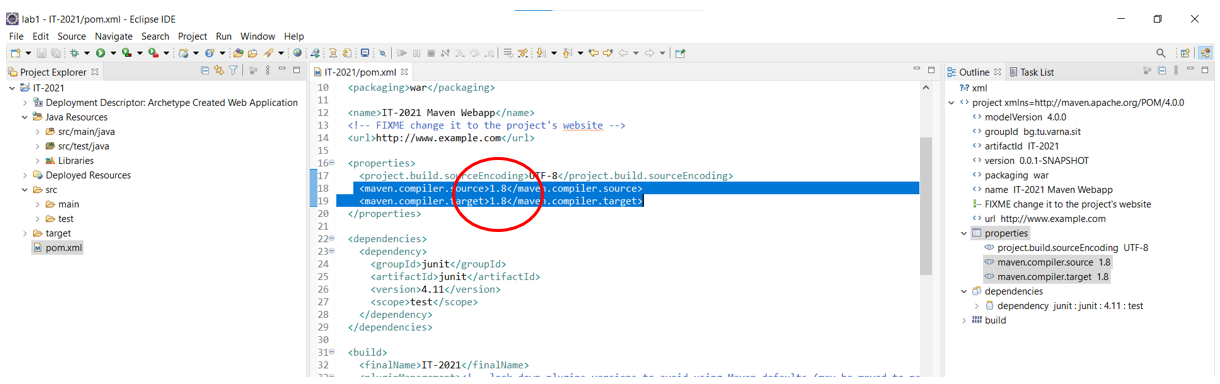Screen dimensions: 1220x384
Task: Click the Open Type toolbar icon
Action: (x=237, y=53)
